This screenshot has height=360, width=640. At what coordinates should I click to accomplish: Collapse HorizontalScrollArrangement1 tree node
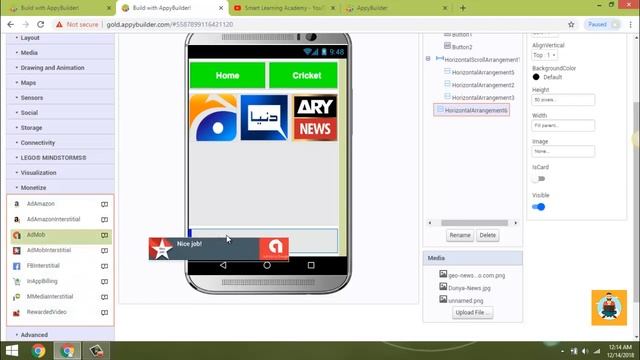[x=428, y=59]
